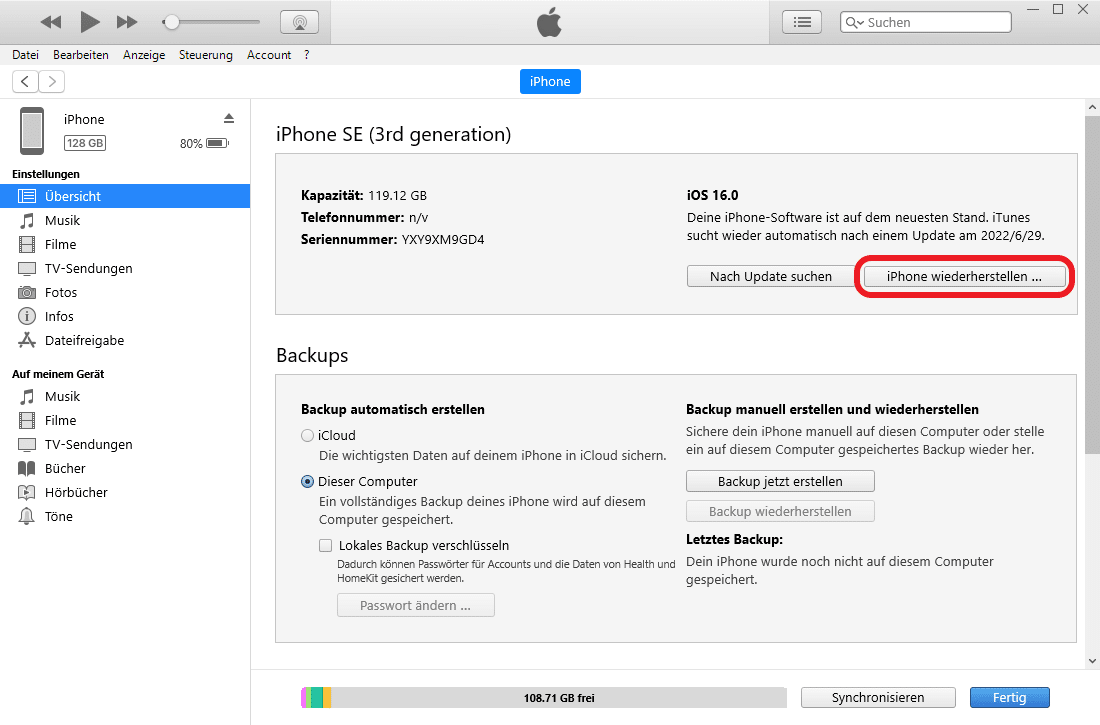
Task: Click the Apple logo in the top bar
Action: click(549, 22)
